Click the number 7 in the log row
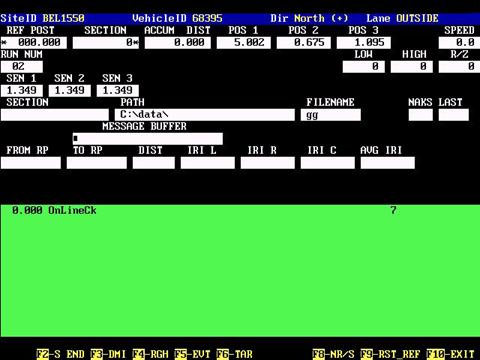Viewport: 480px width, 360px height. 393,210
